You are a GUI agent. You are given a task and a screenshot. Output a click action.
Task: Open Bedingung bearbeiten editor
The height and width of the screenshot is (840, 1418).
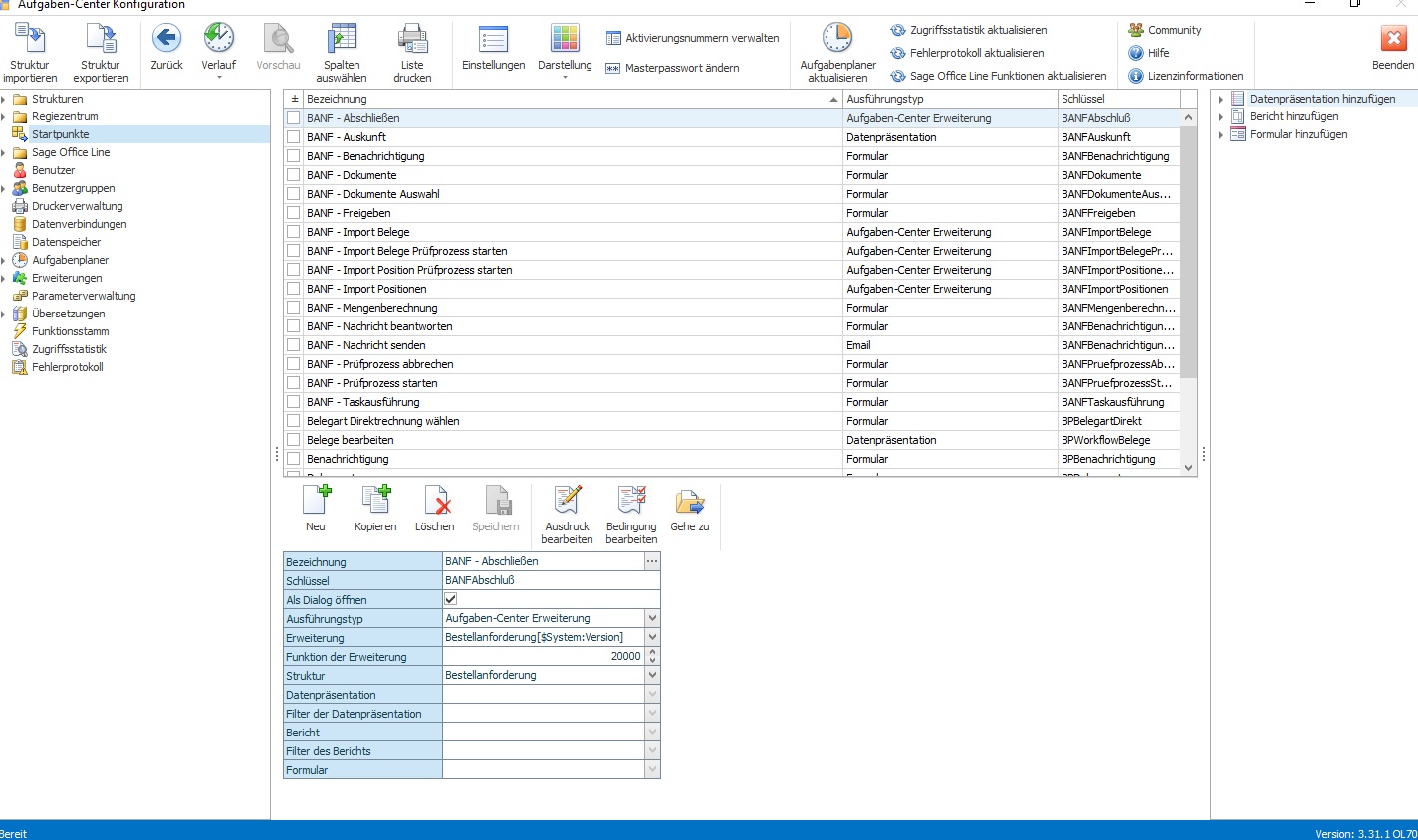(x=631, y=515)
